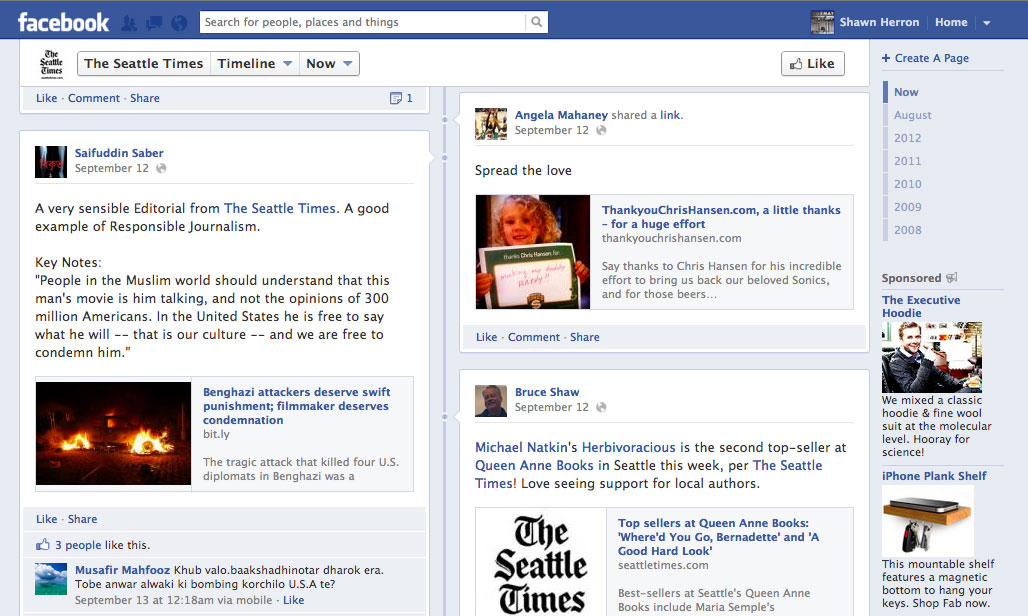
Task: Open account menu dropdown arrow
Action: (x=987, y=23)
